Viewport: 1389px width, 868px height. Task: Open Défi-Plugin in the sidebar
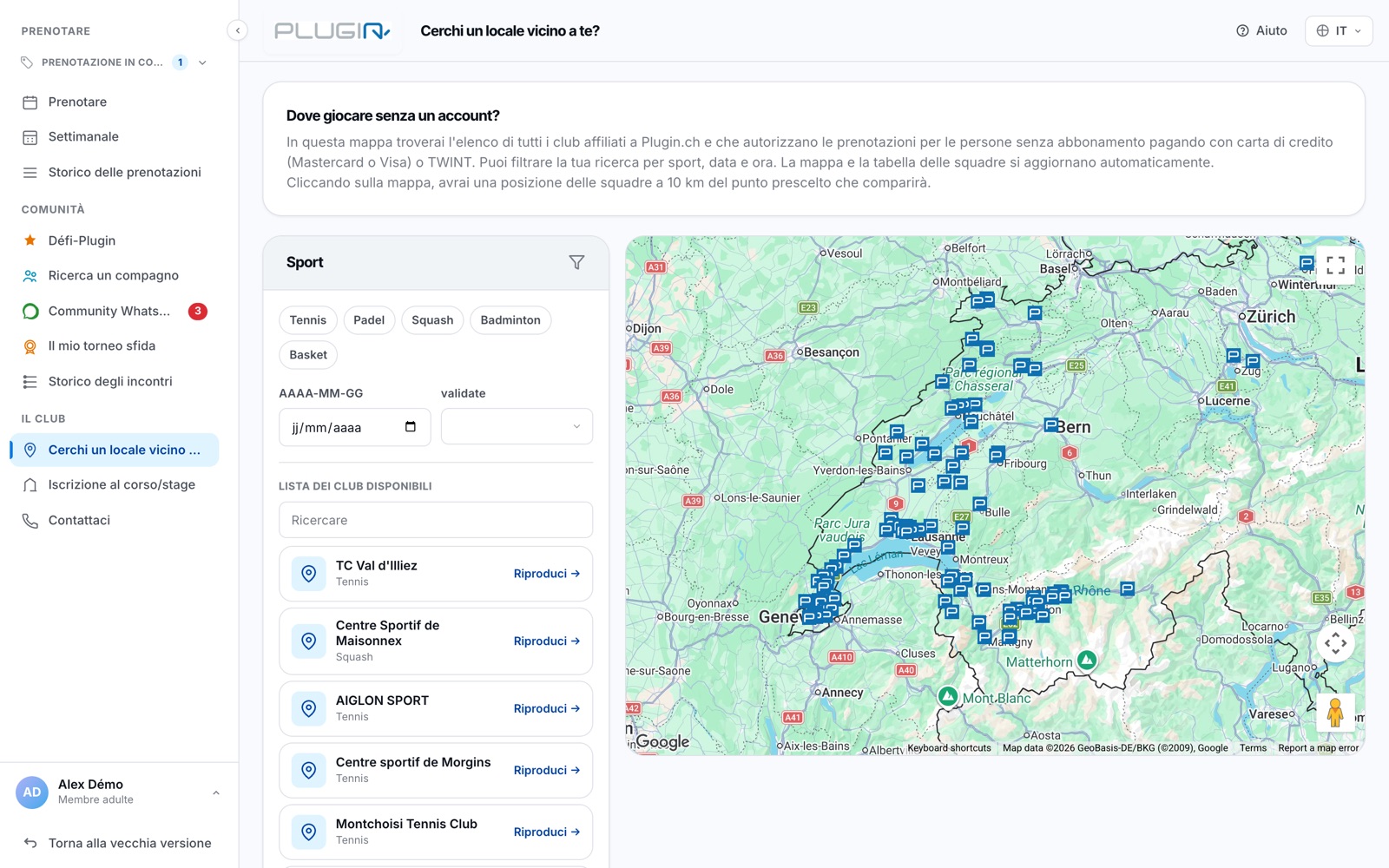115,240
